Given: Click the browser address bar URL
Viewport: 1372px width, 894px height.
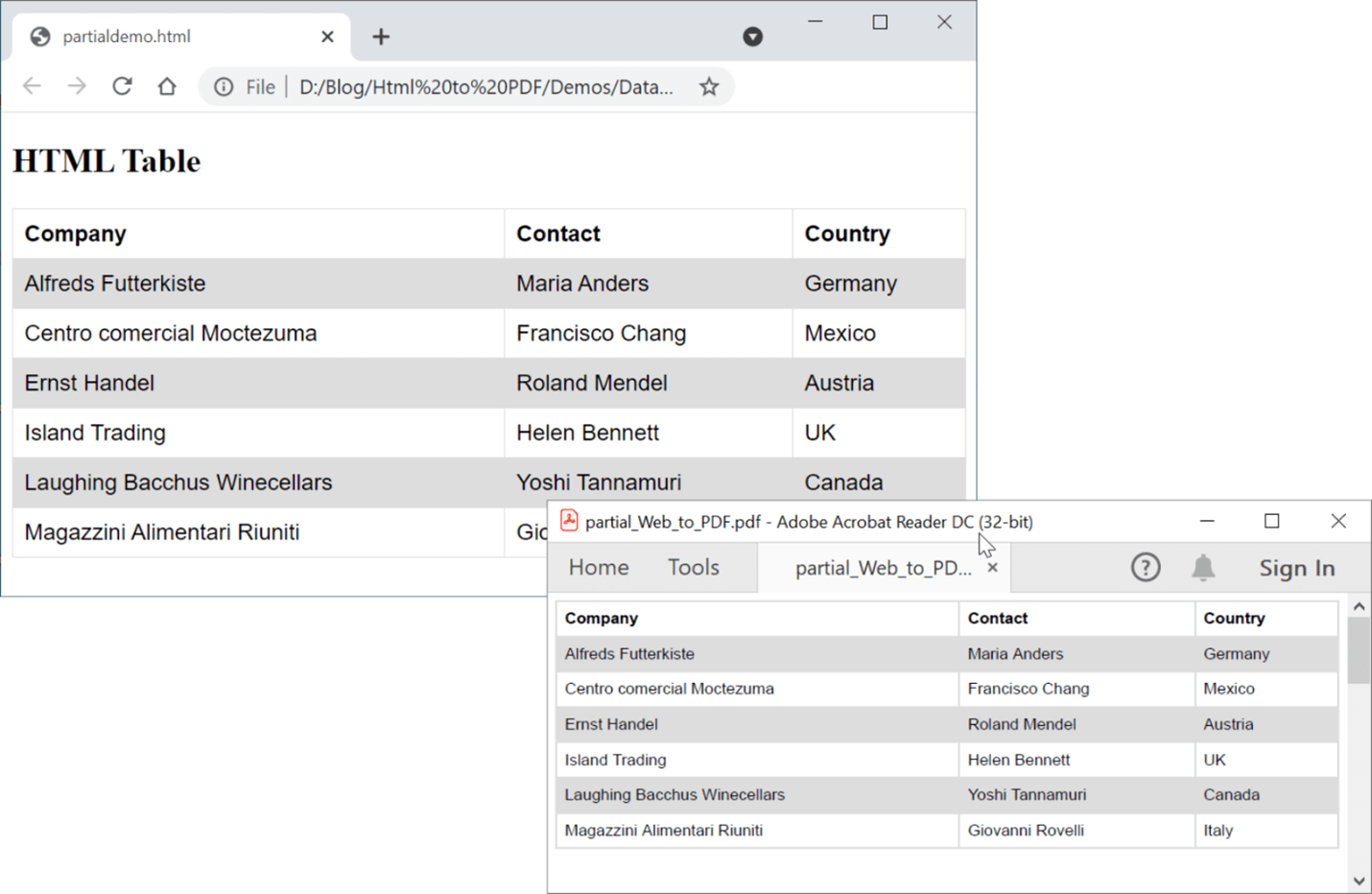Looking at the screenshot, I should point(485,87).
